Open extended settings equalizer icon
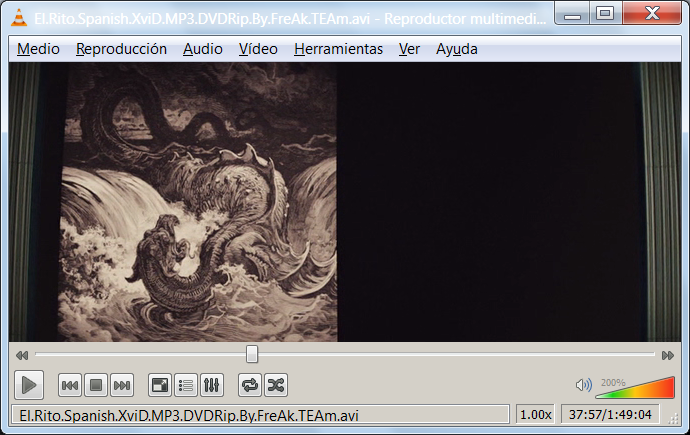This screenshot has height=435, width=690. coord(212,386)
